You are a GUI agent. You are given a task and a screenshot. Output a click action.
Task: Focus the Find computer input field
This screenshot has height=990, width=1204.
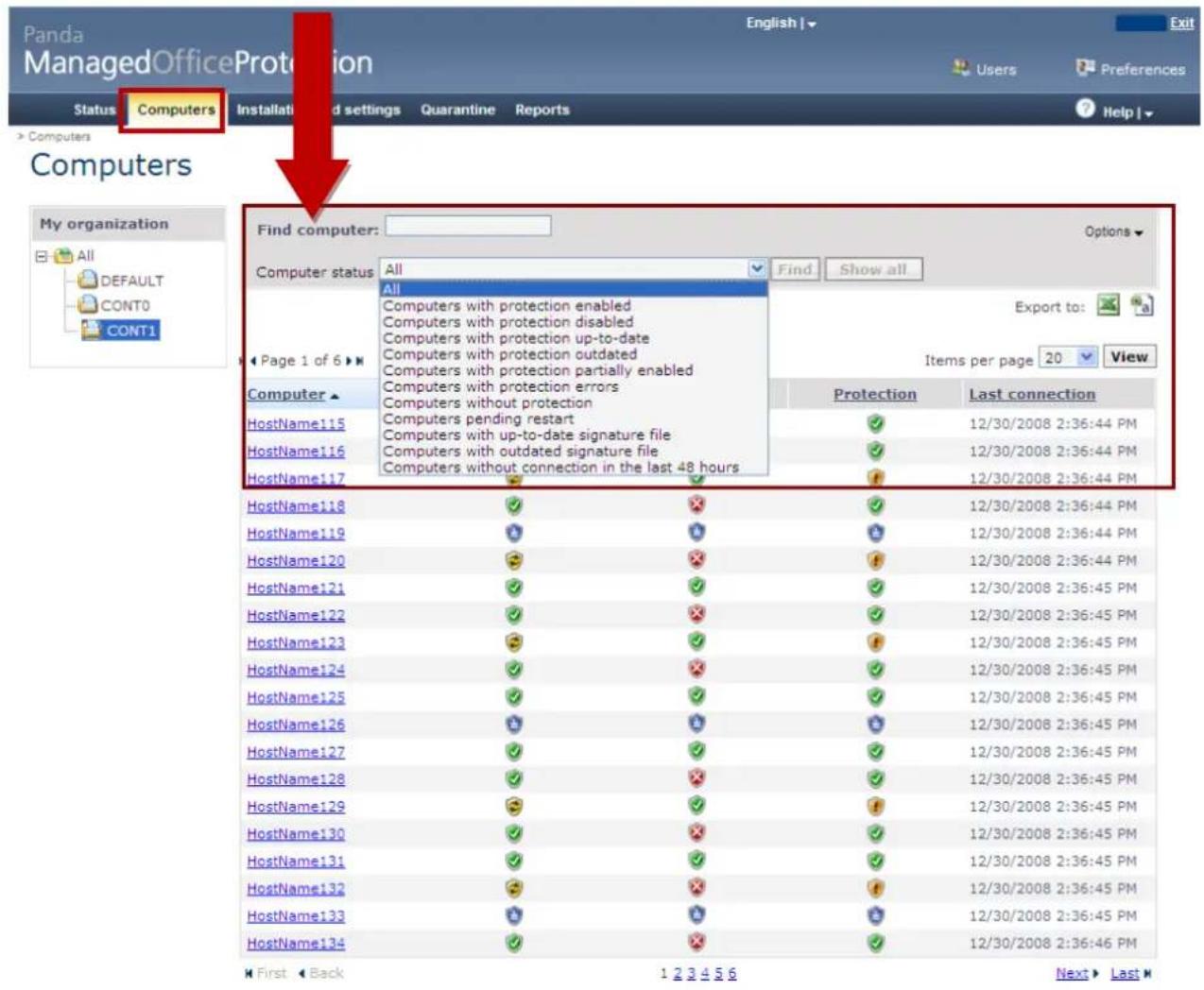468,226
